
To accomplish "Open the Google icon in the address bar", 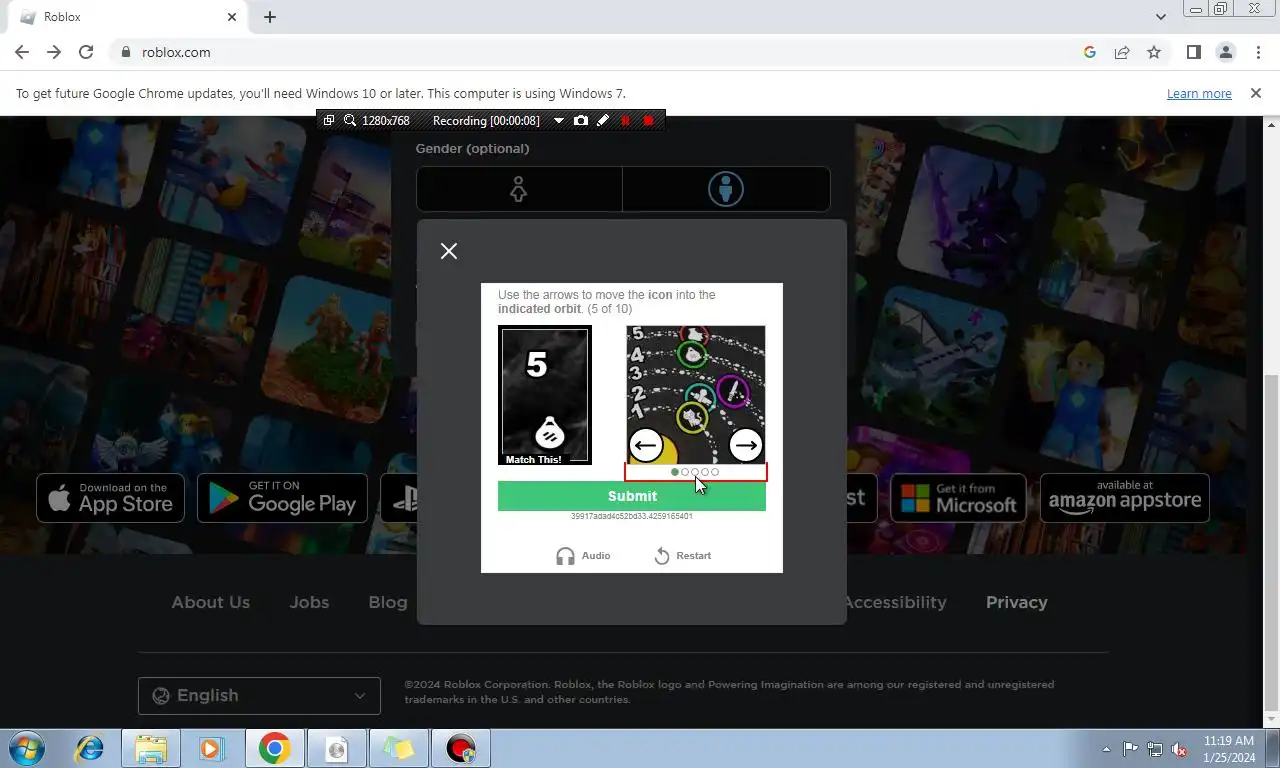I will [1090, 52].
